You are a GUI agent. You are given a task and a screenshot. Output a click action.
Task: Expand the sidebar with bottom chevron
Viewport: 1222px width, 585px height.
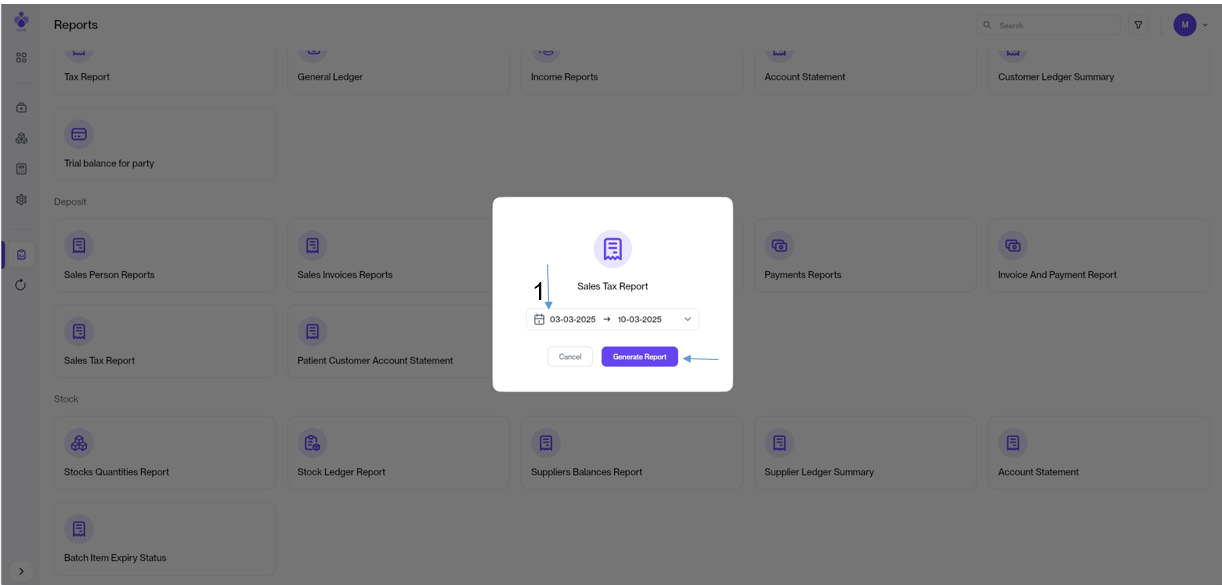[x=21, y=571]
